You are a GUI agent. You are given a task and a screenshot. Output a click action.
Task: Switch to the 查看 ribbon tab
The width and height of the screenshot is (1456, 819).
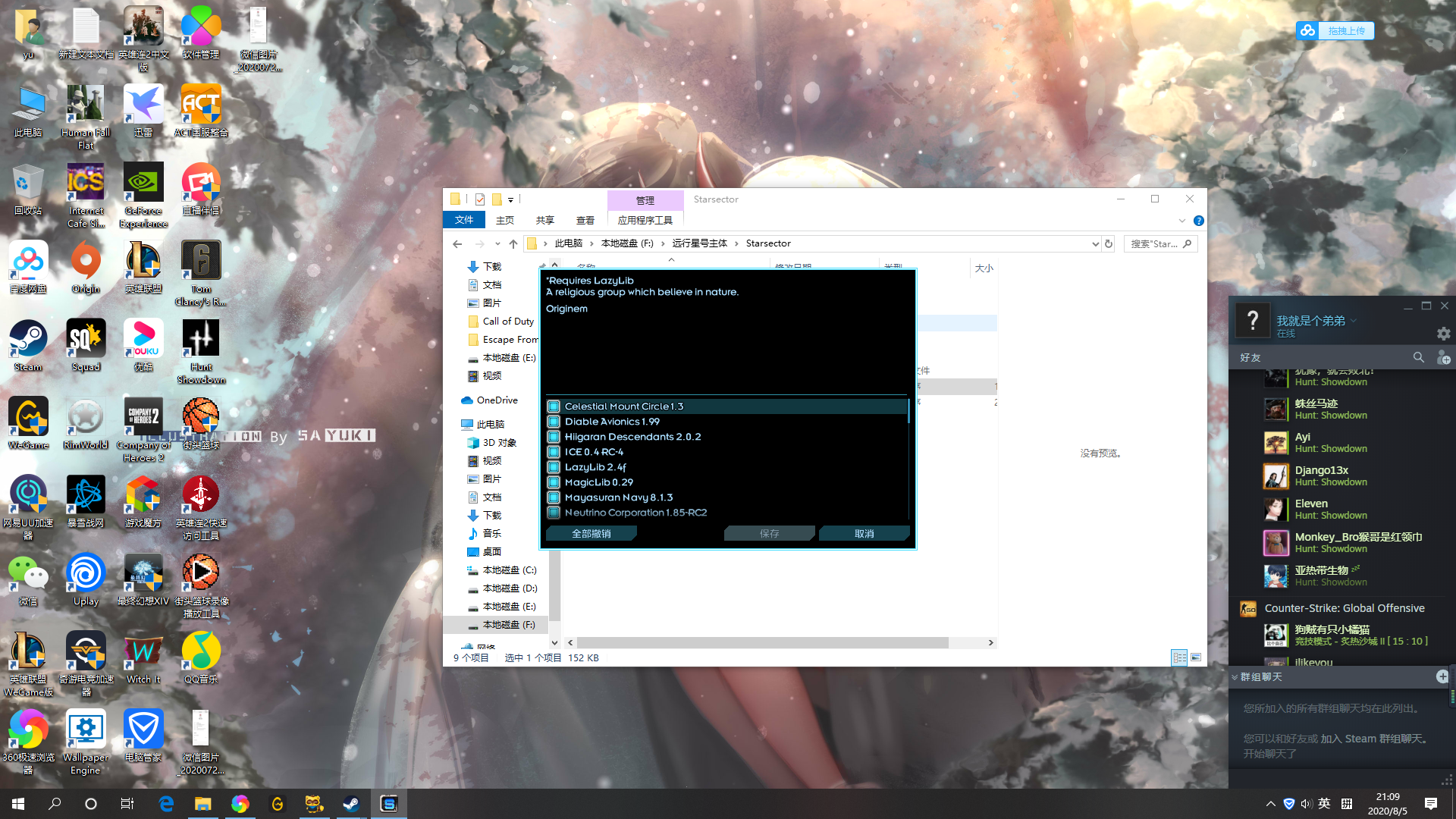tap(585, 220)
